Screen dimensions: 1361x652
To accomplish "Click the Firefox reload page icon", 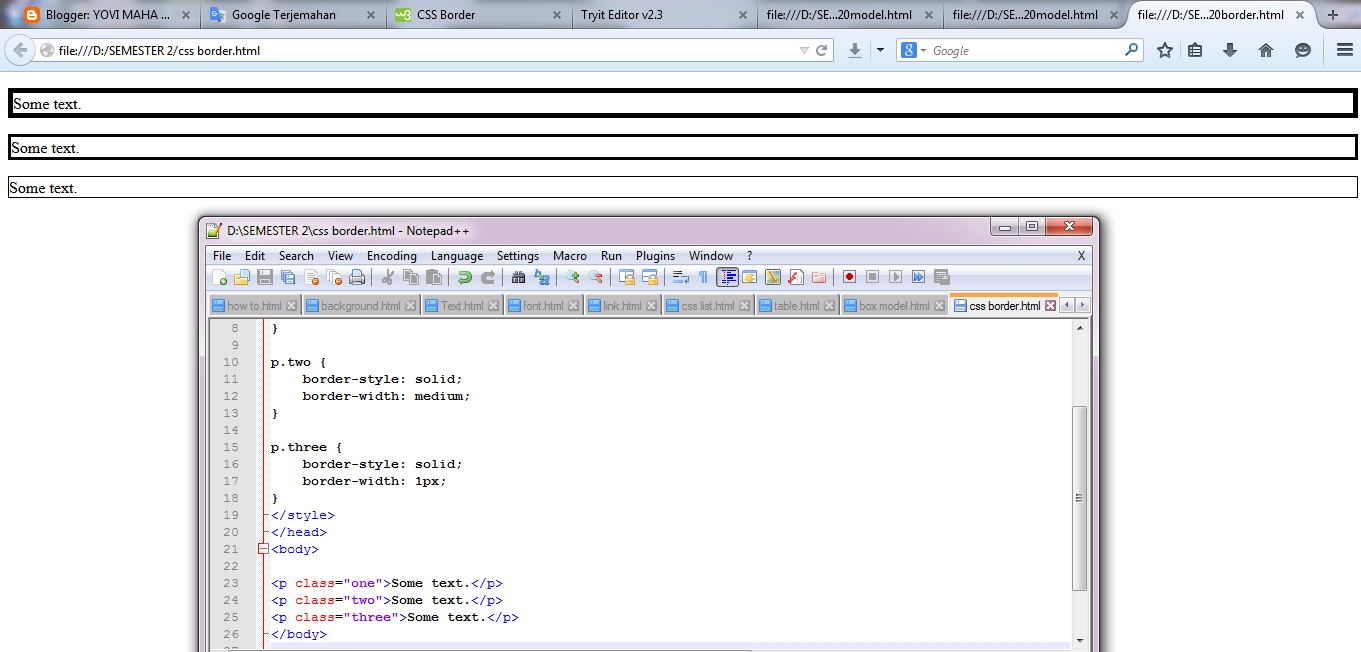I will click(x=822, y=50).
